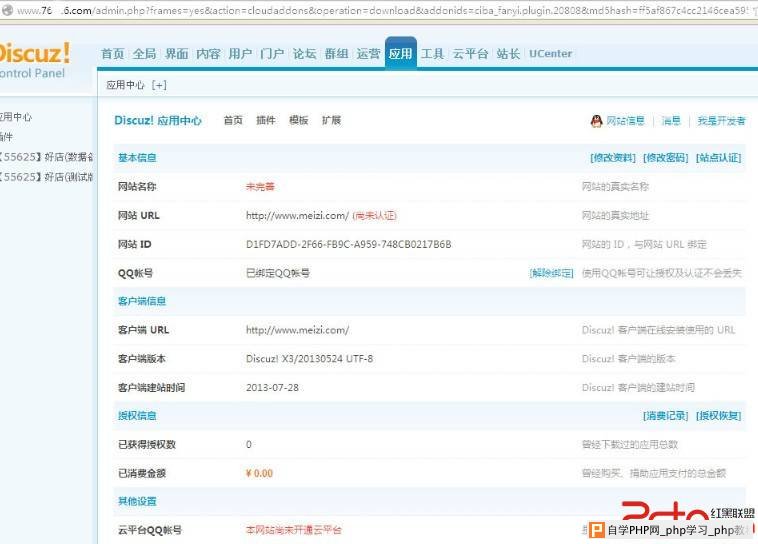Open the [消费记录] link
The height and width of the screenshot is (544, 758).
[666, 416]
